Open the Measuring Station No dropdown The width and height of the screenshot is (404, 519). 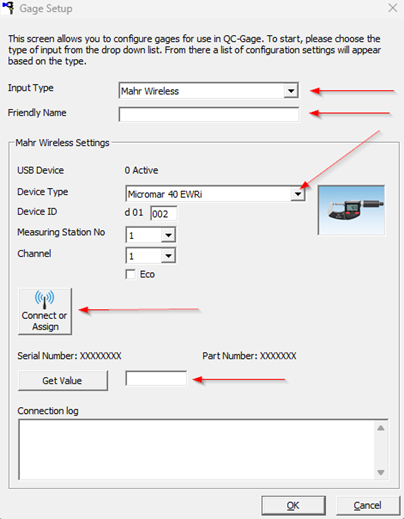pos(168,235)
